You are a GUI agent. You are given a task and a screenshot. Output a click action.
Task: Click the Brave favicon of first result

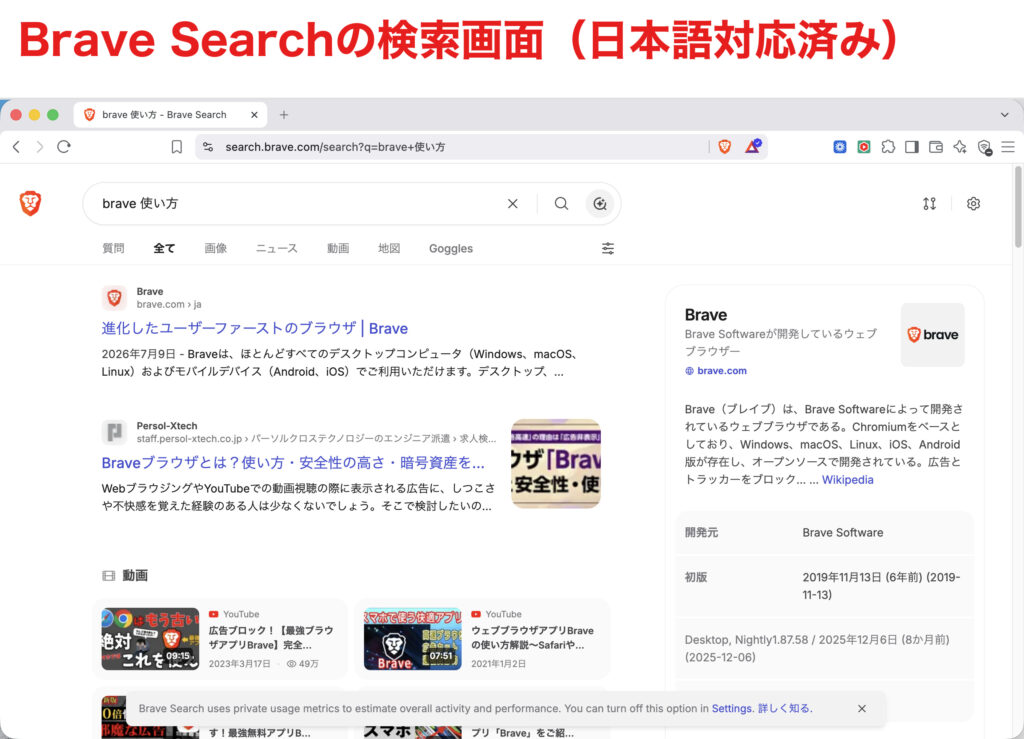[114, 298]
